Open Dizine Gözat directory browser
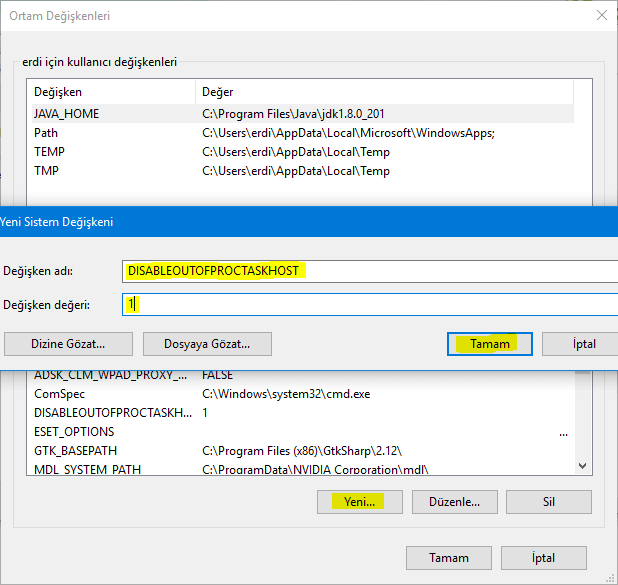 click(x=68, y=344)
